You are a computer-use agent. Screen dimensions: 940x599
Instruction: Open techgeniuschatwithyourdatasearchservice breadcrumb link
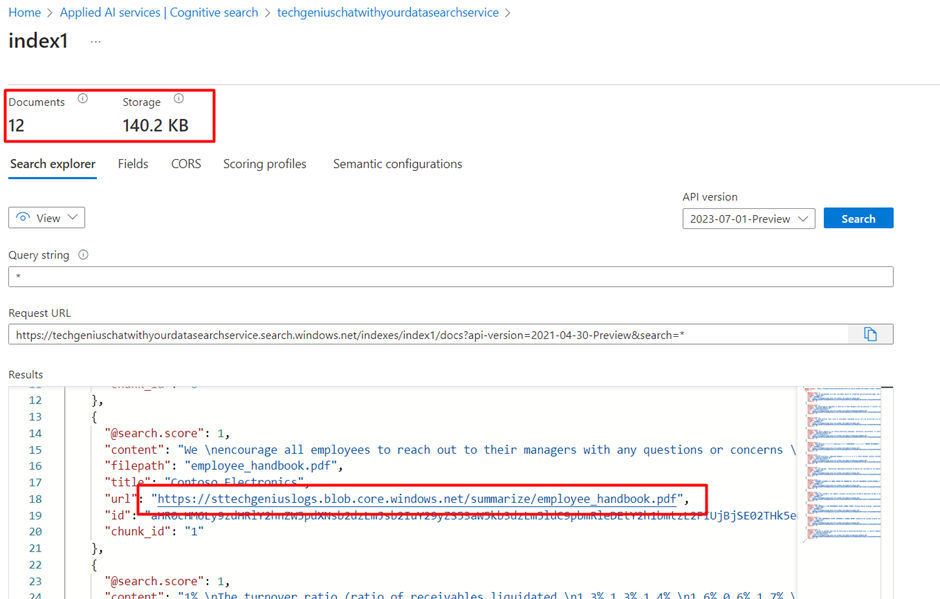tap(388, 13)
